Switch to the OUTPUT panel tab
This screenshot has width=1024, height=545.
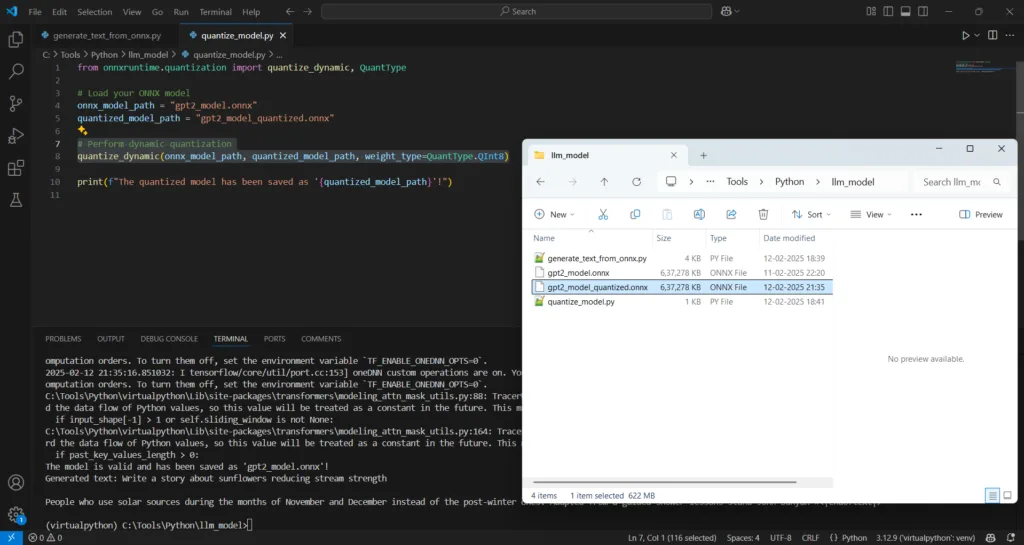[111, 339]
